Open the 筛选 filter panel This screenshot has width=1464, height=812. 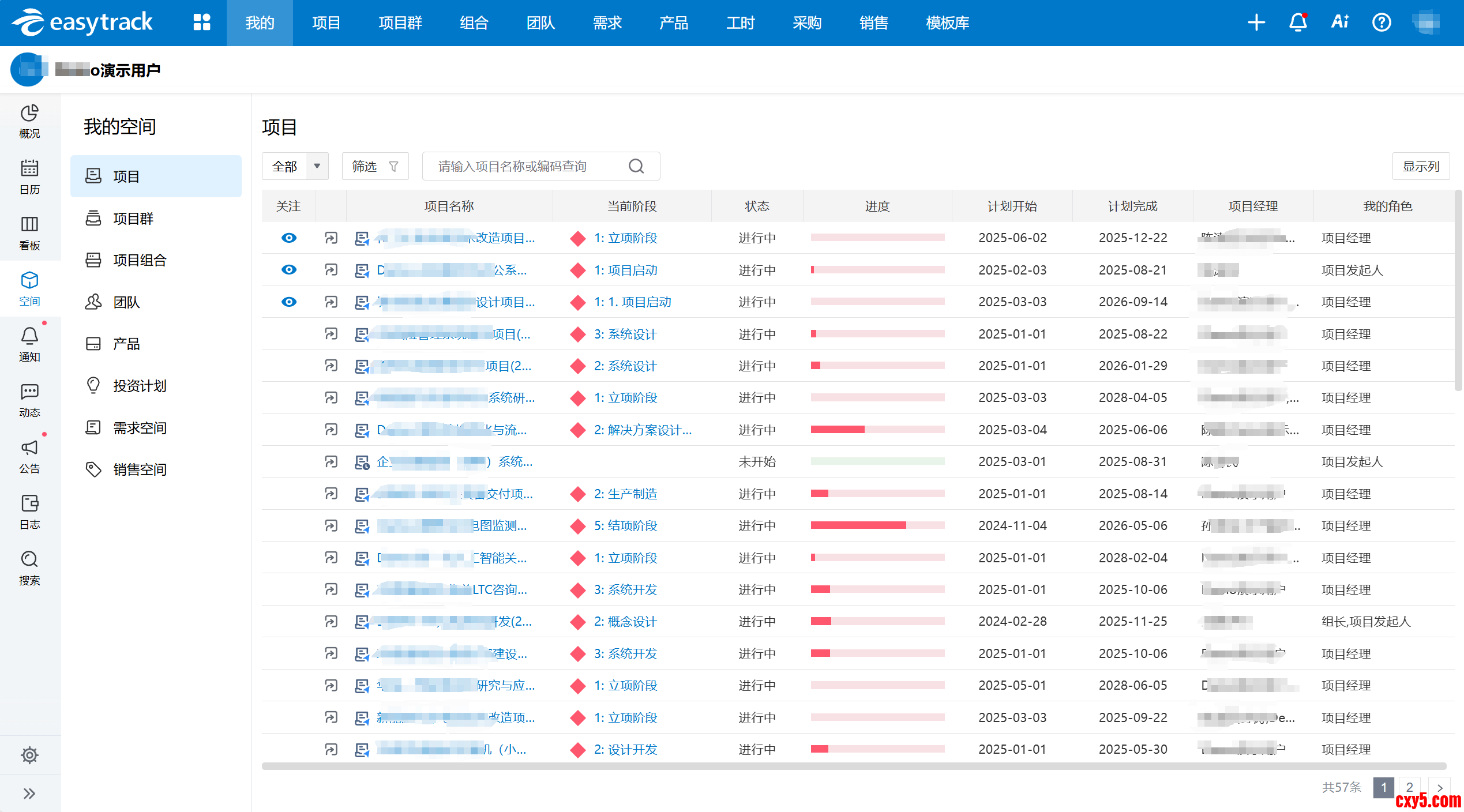coord(375,167)
